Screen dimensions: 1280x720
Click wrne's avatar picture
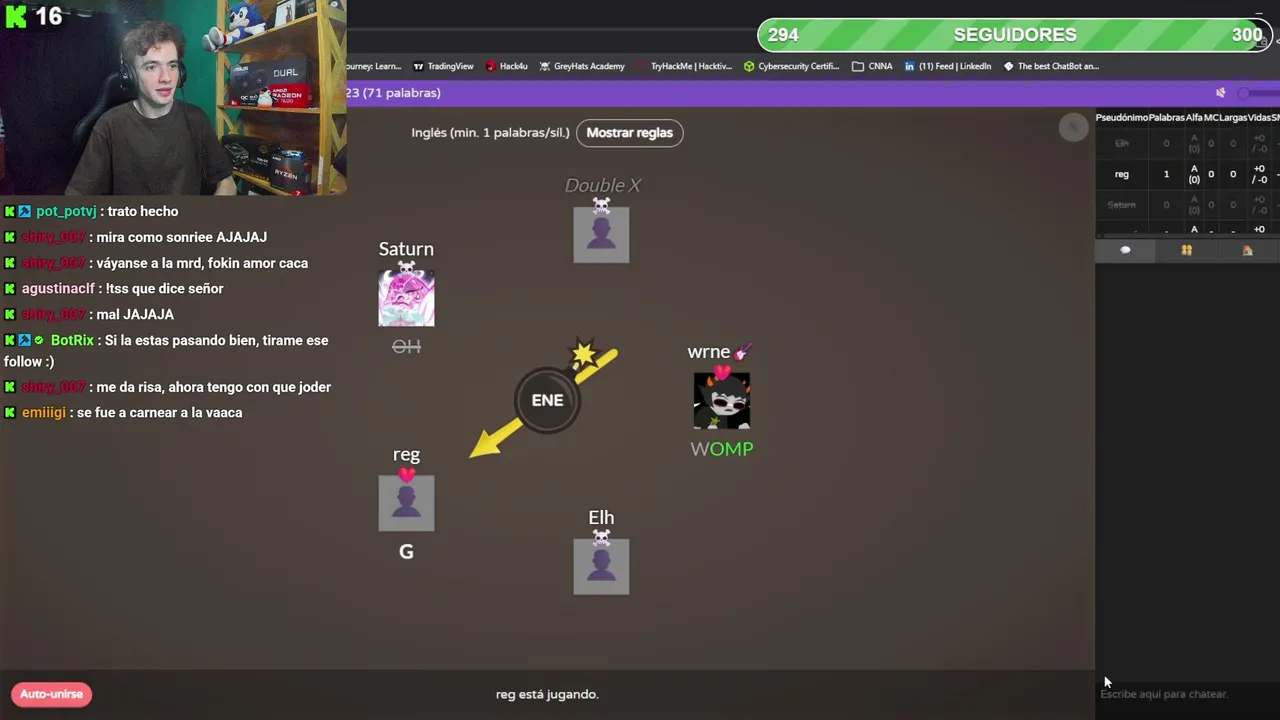pos(721,400)
